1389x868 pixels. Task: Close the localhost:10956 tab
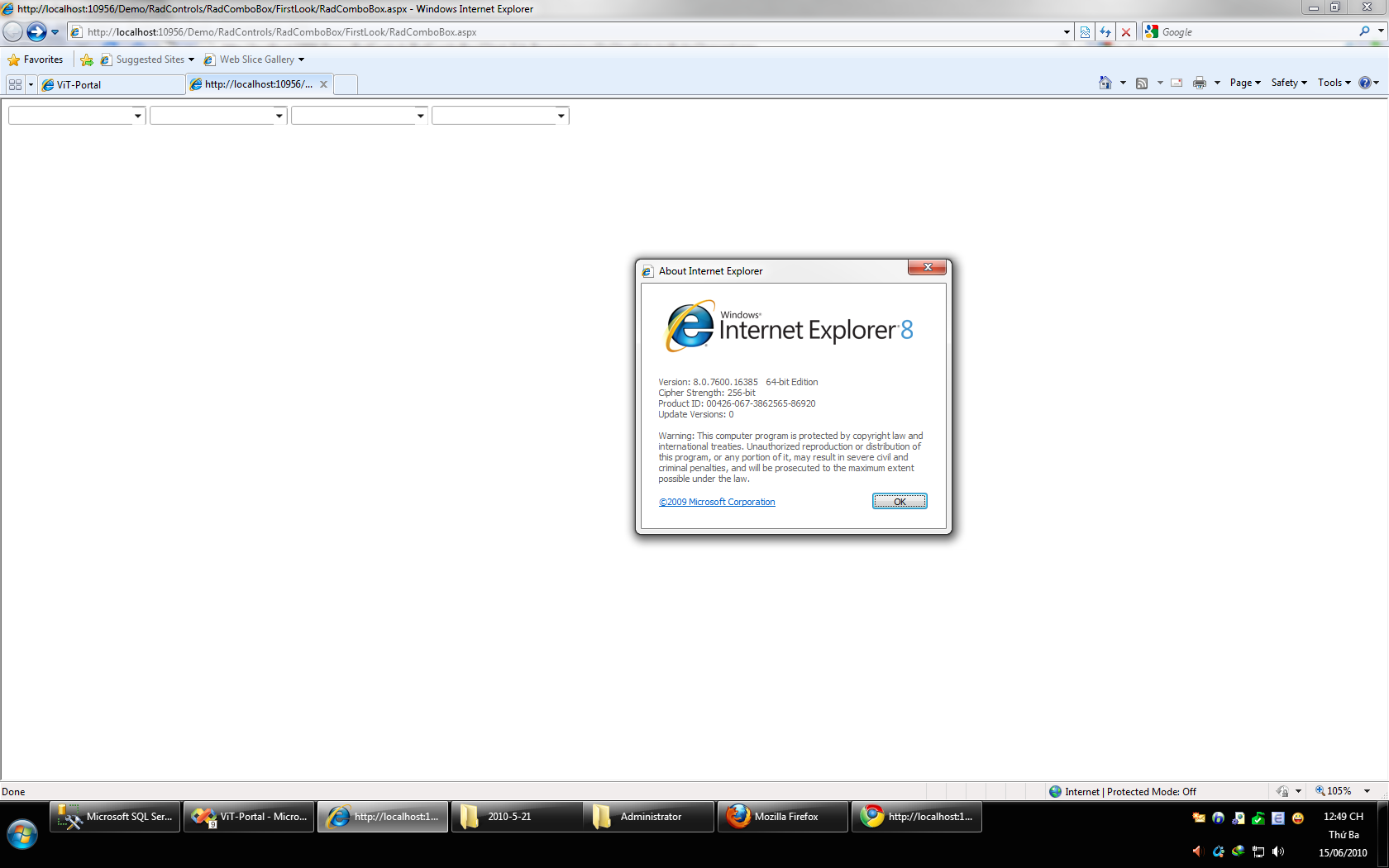pos(323,84)
